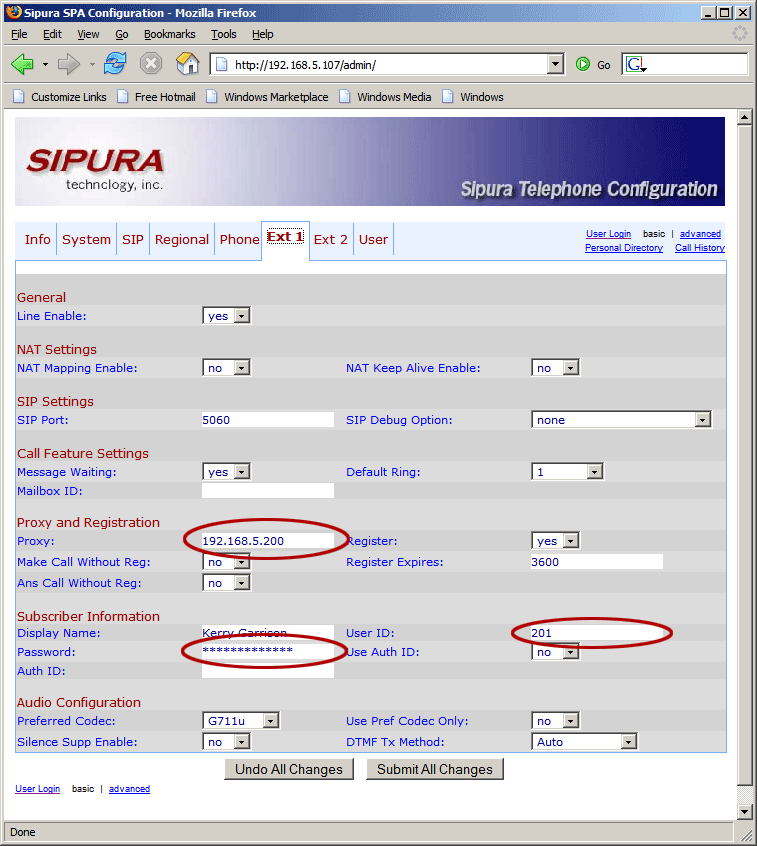Open the Help menu
Viewport: 757px width, 846px height.
(263, 34)
